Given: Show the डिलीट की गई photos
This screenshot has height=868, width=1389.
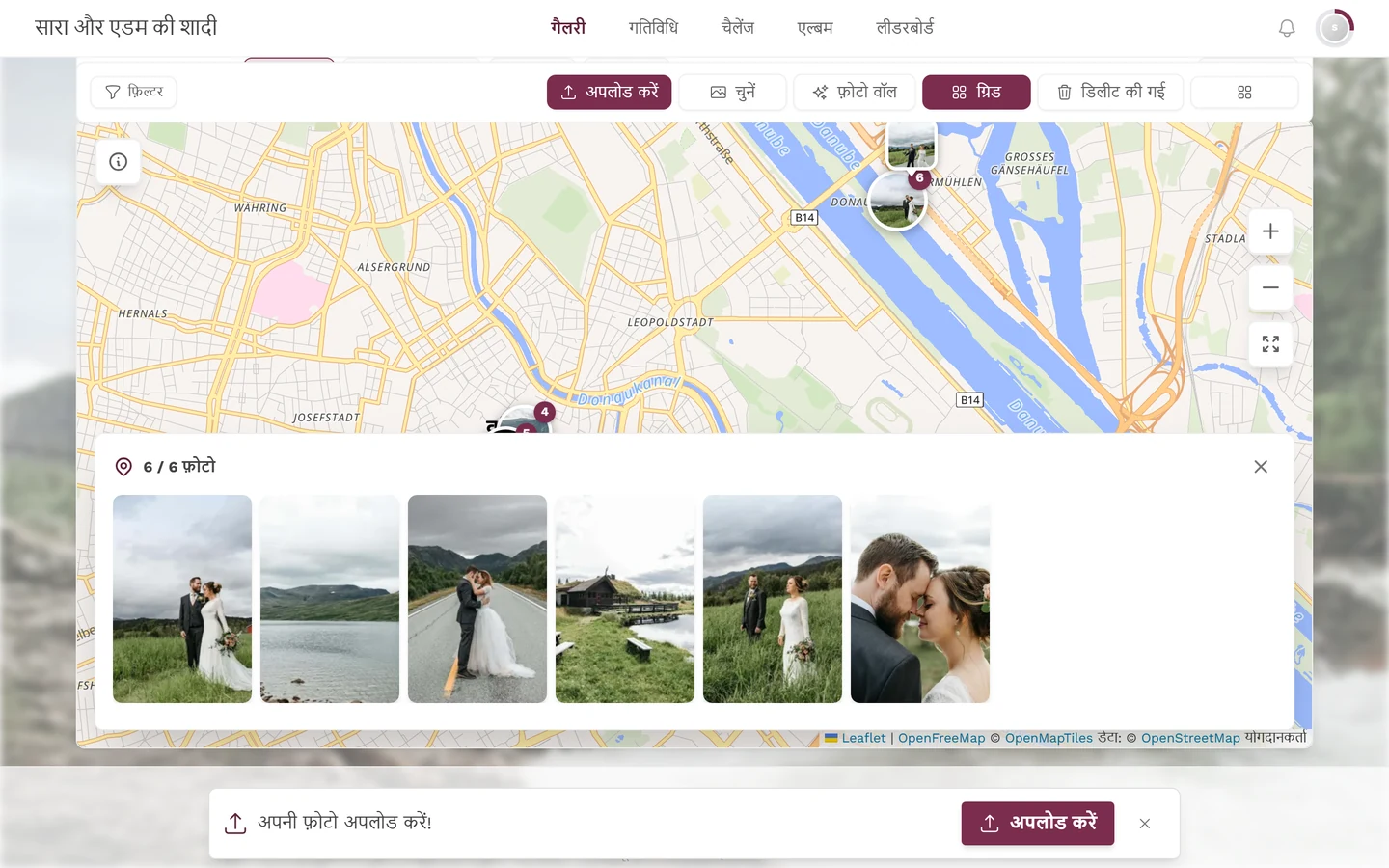Looking at the screenshot, I should click(x=1111, y=93).
